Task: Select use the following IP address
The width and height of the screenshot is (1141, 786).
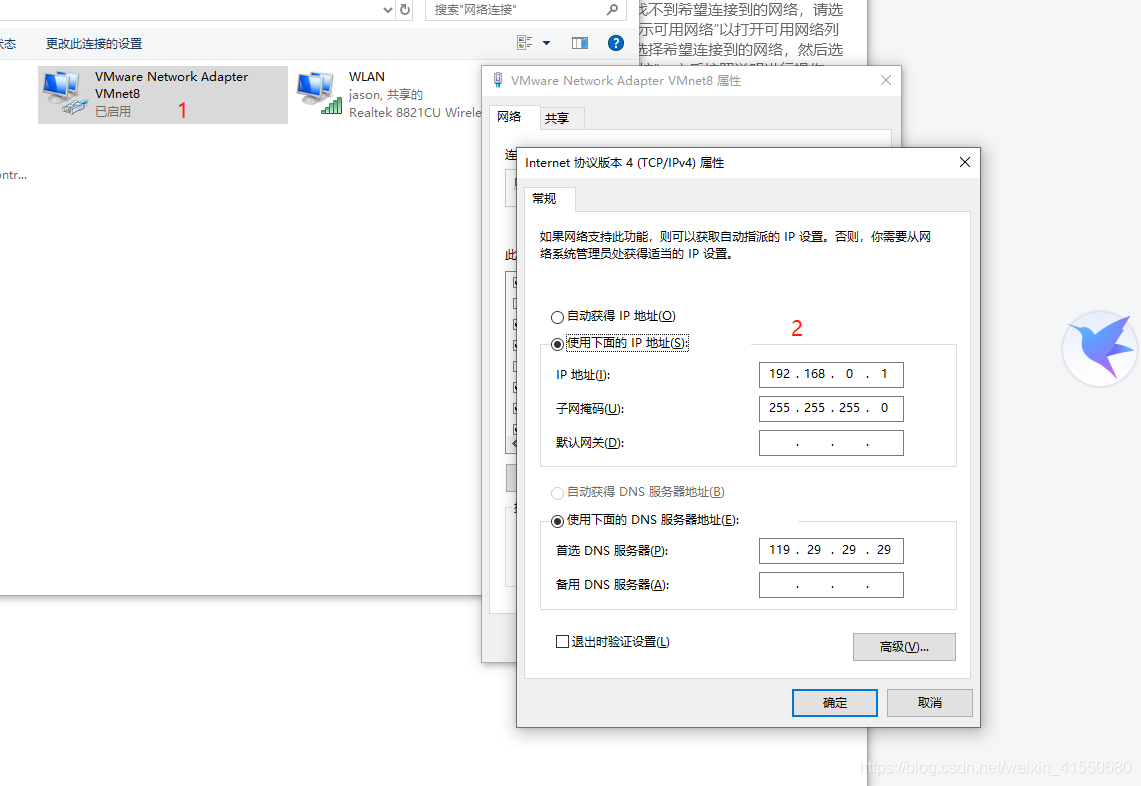Action: click(557, 344)
